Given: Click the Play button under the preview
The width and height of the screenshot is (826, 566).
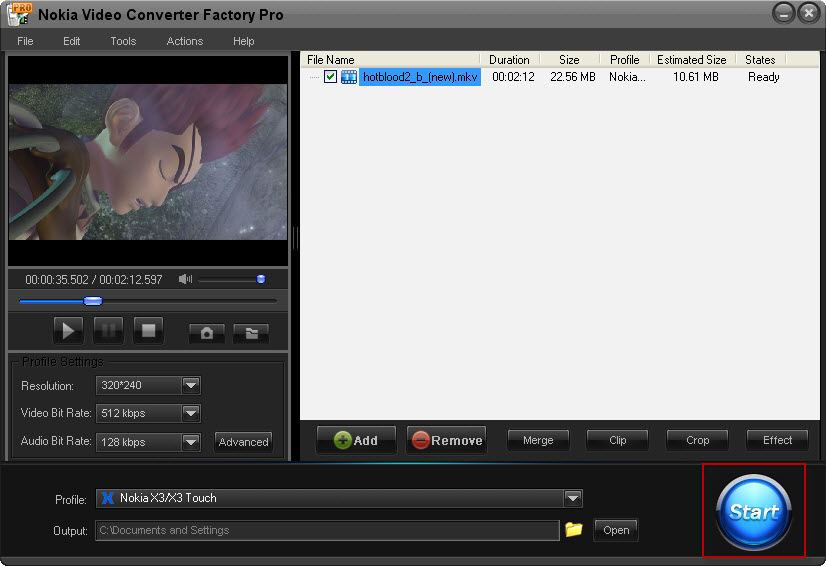Looking at the screenshot, I should click(x=68, y=331).
